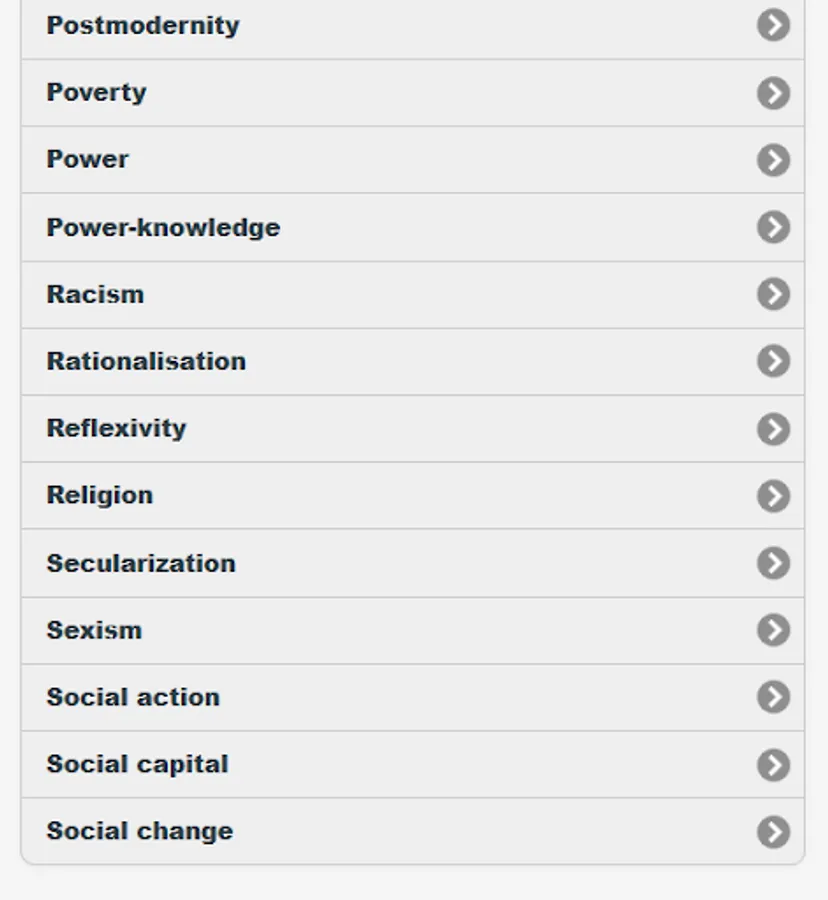828x900 pixels.
Task: Click the arrow icon beside Power-knowledge
Action: tap(773, 227)
